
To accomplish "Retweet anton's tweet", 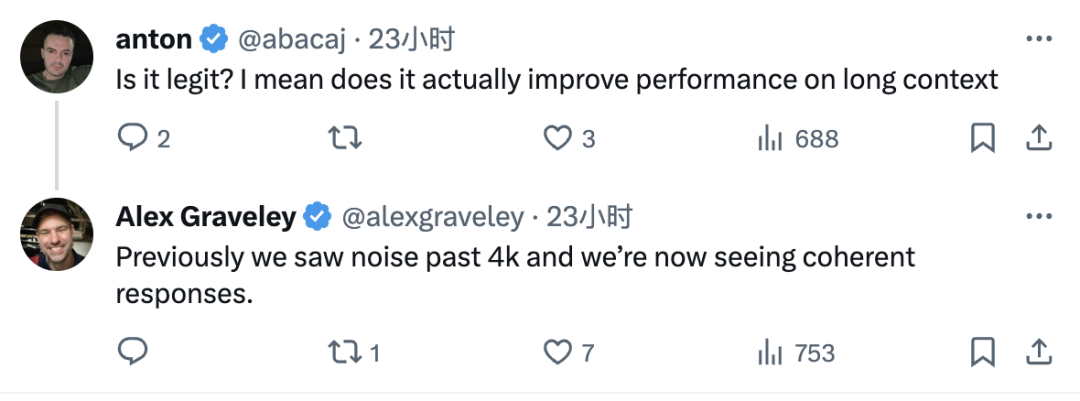I will [345, 139].
